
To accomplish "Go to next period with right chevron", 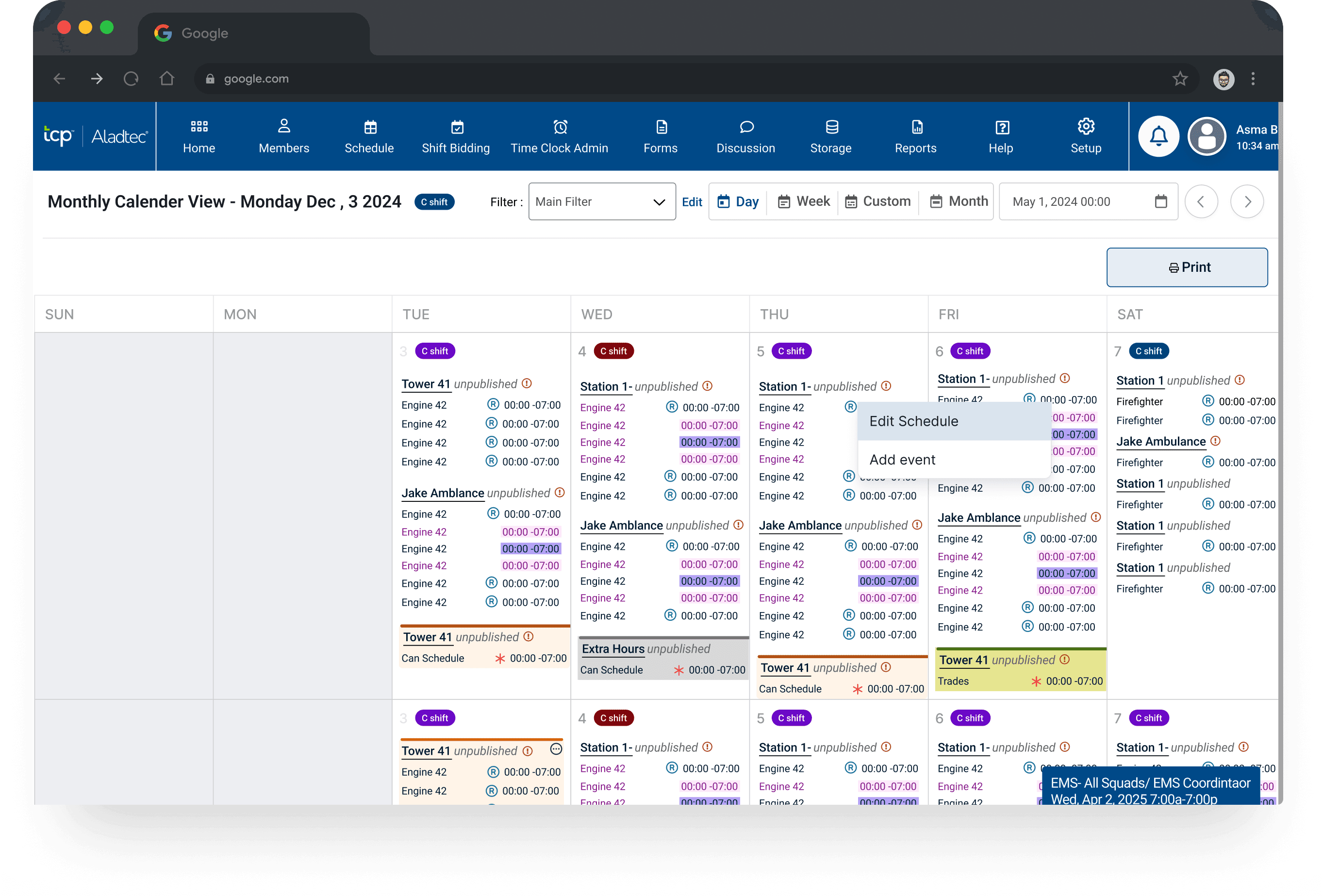I will (x=1247, y=201).
